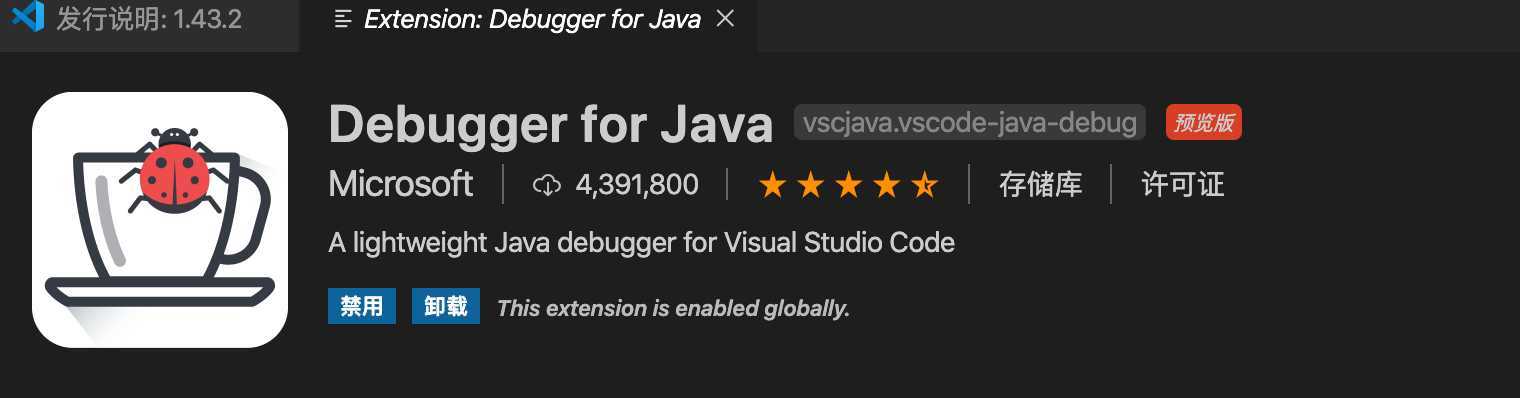The height and width of the screenshot is (398, 1520).
Task: Click the lightweight Java debugger description text
Action: pos(641,243)
